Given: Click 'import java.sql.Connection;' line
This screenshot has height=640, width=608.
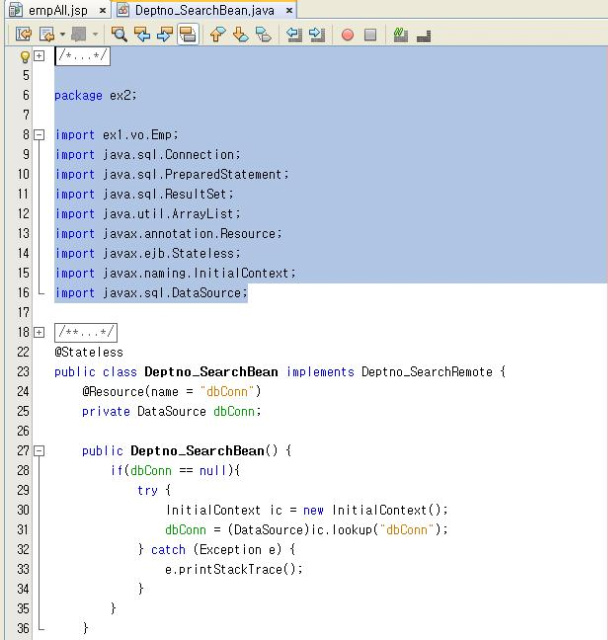Looking at the screenshot, I should [148, 154].
